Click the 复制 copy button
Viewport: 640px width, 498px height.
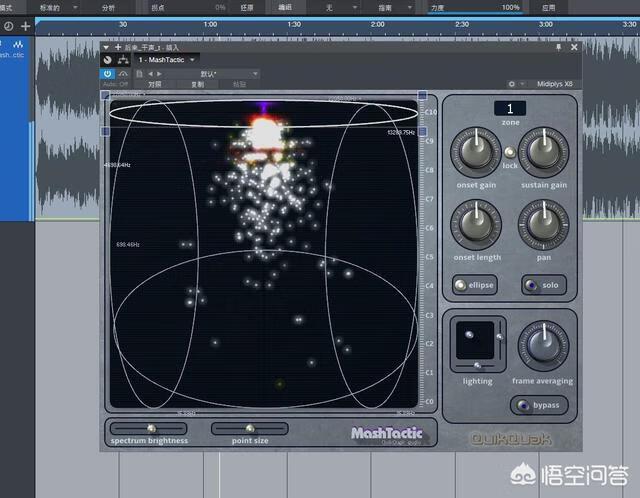[198, 84]
